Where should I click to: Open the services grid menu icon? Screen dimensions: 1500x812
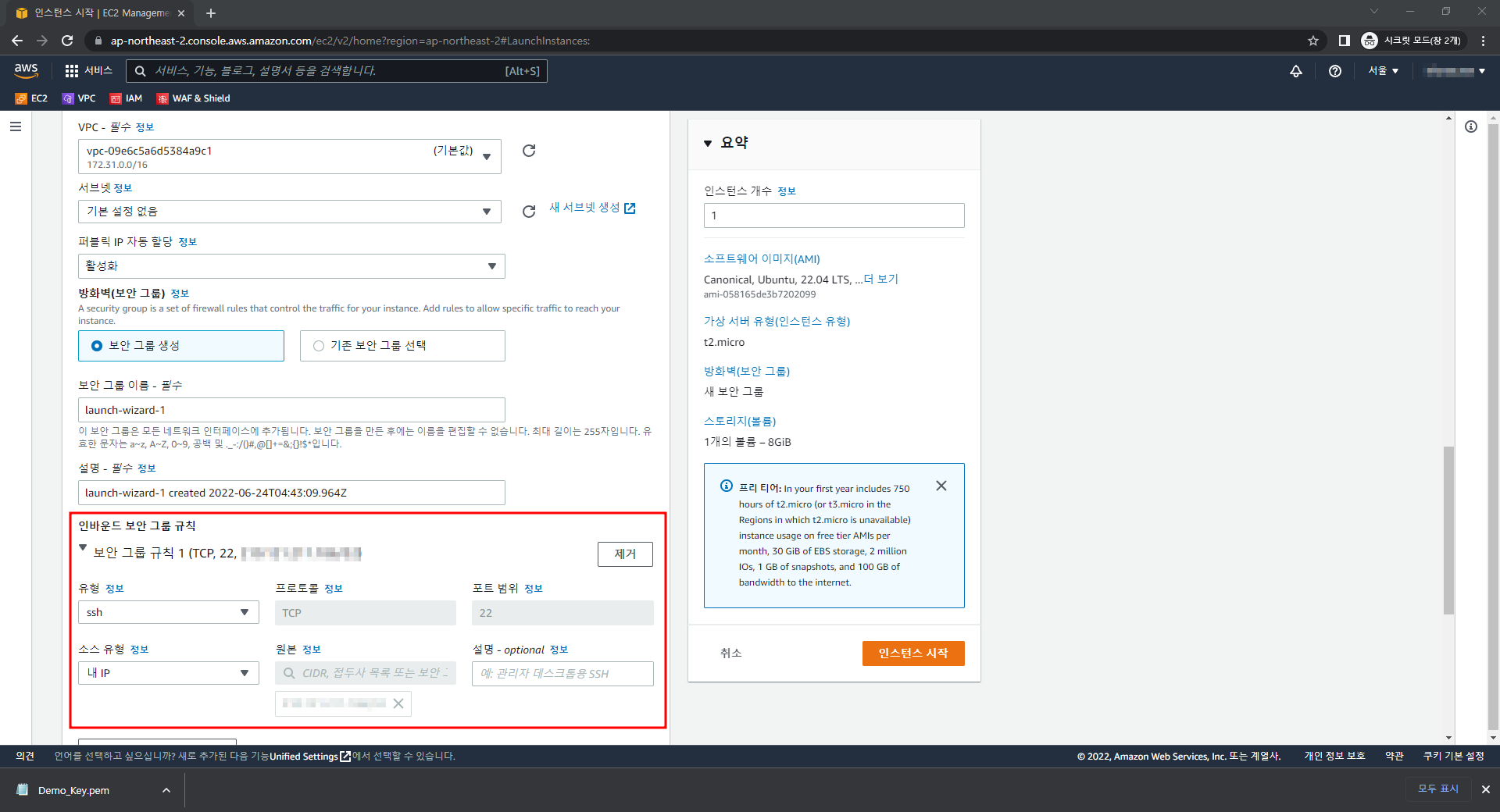pos(71,71)
